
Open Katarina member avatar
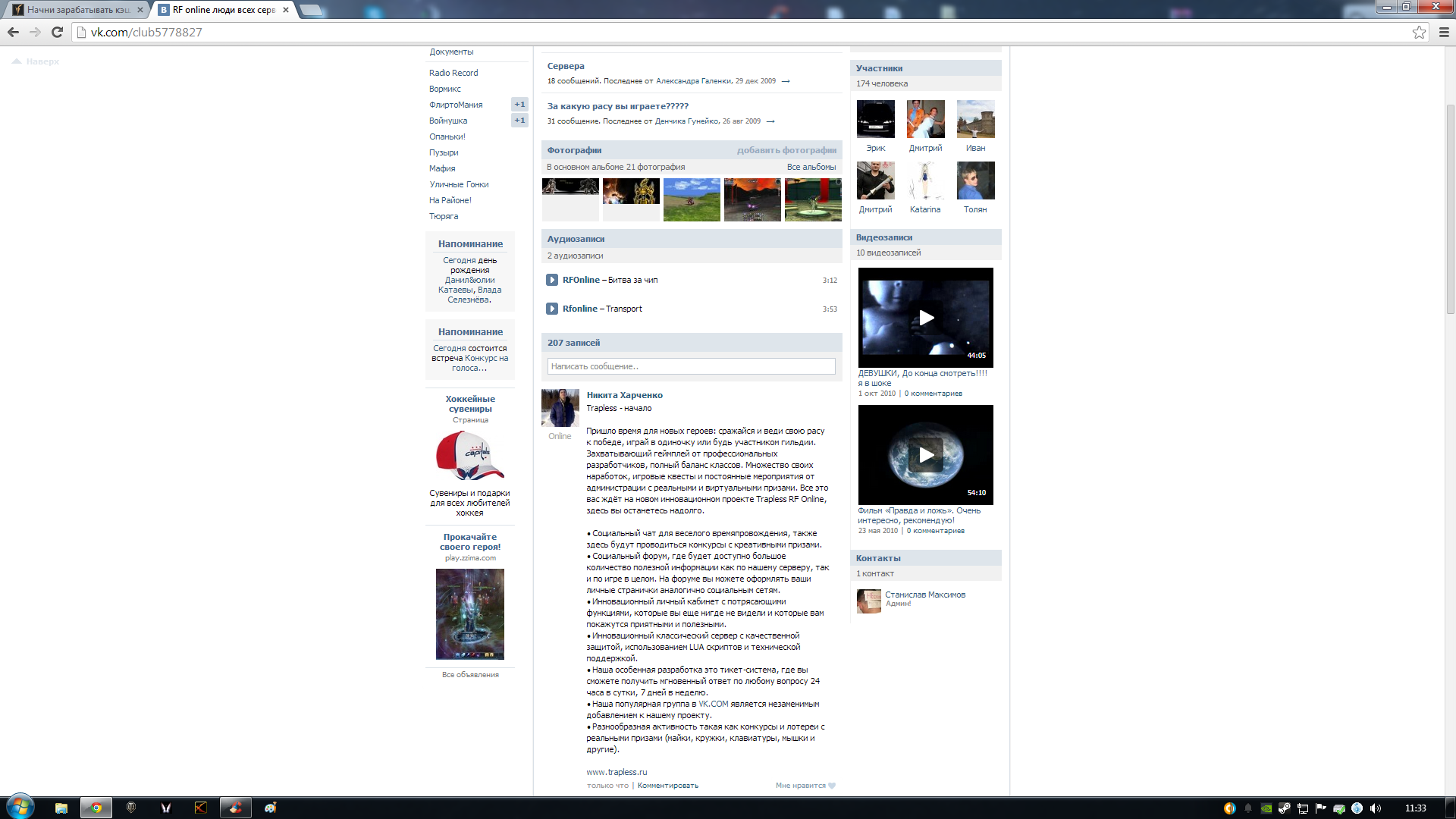tap(925, 180)
